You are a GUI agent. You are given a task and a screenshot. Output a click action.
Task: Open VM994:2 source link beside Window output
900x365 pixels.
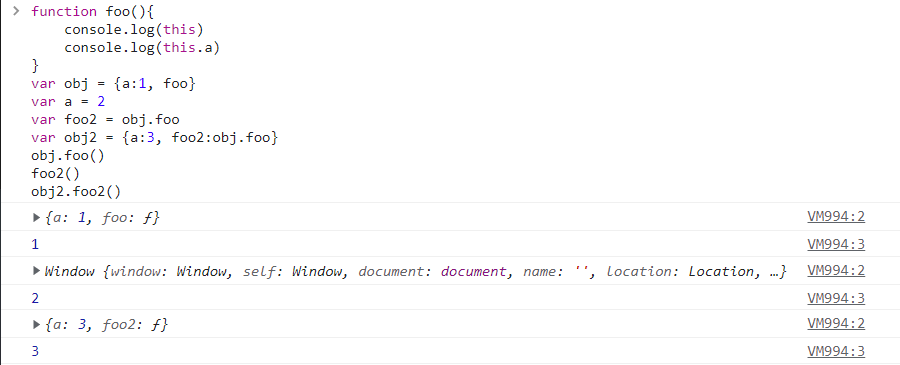pyautogui.click(x=836, y=270)
